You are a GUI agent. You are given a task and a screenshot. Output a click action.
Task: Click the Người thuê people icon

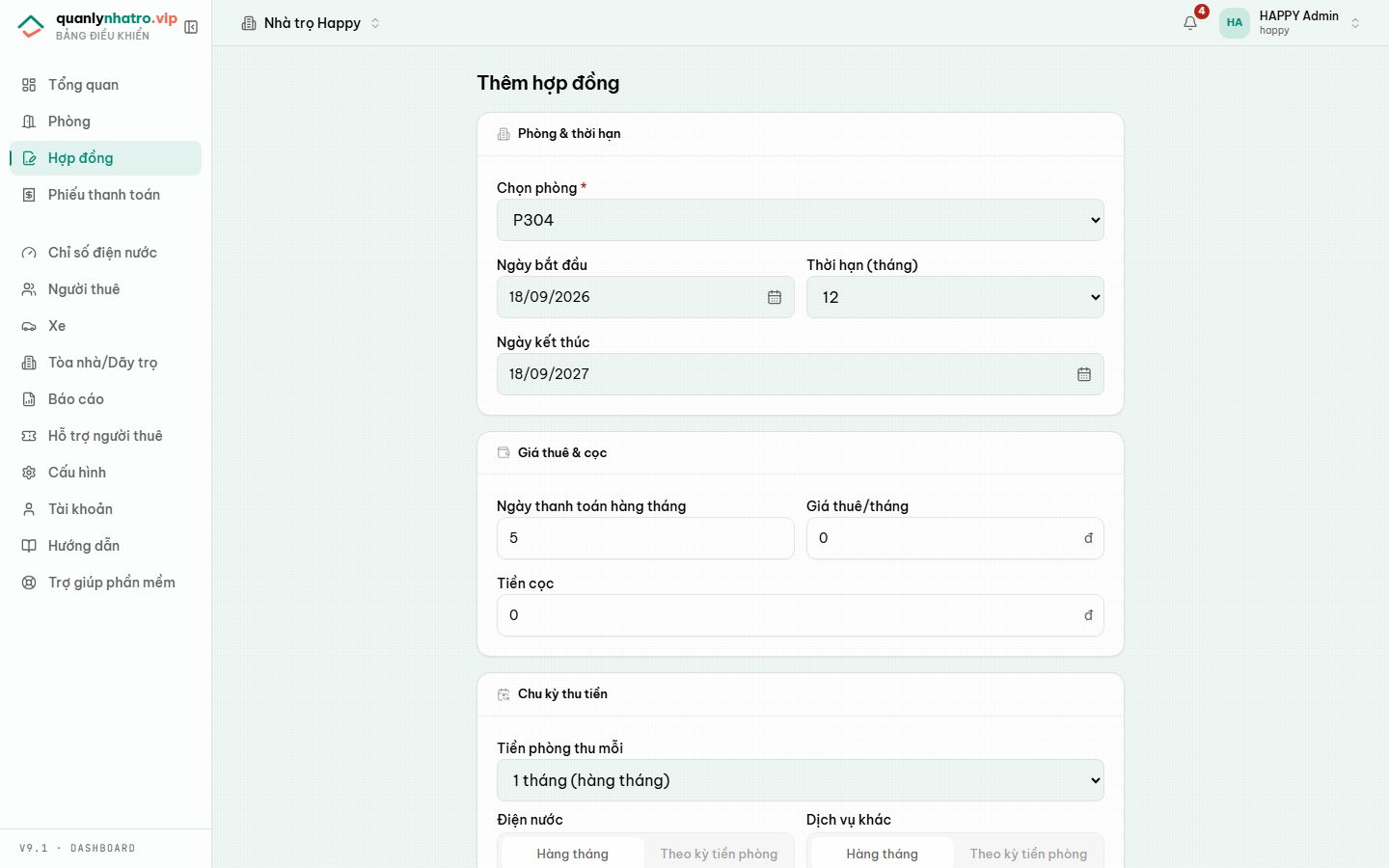tap(29, 289)
